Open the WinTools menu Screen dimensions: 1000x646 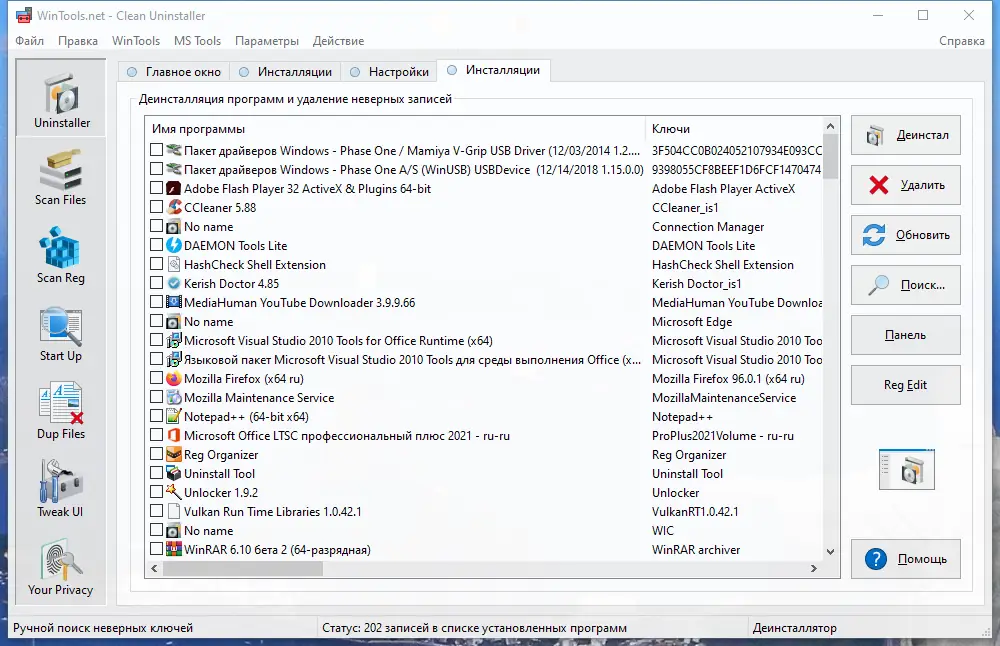pyautogui.click(x=136, y=41)
